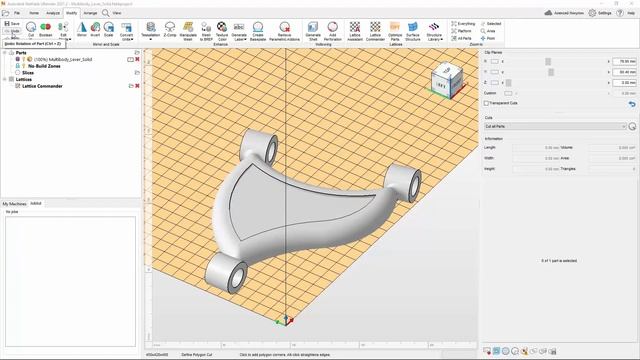This screenshot has height=360, width=640.
Task: Click the view orientation cube
Action: tap(447, 81)
